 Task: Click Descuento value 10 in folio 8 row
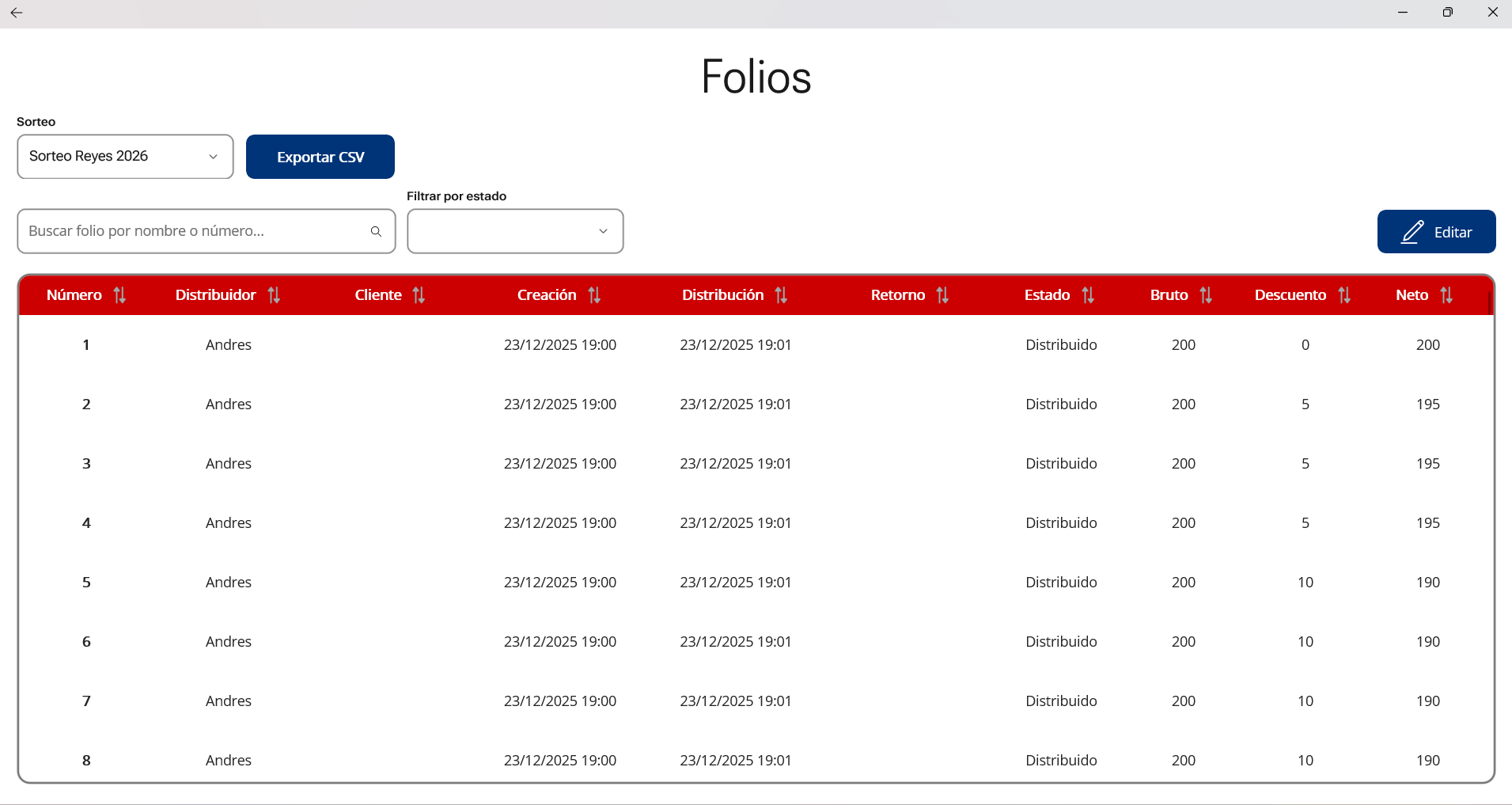(1305, 761)
